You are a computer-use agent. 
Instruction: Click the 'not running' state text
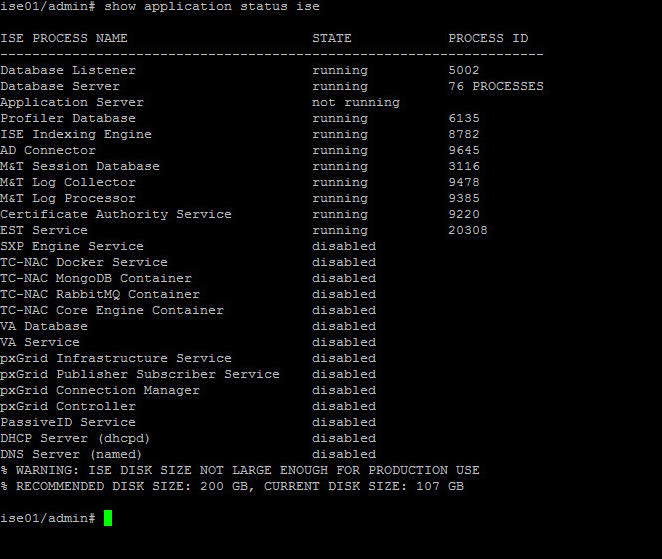[356, 102]
